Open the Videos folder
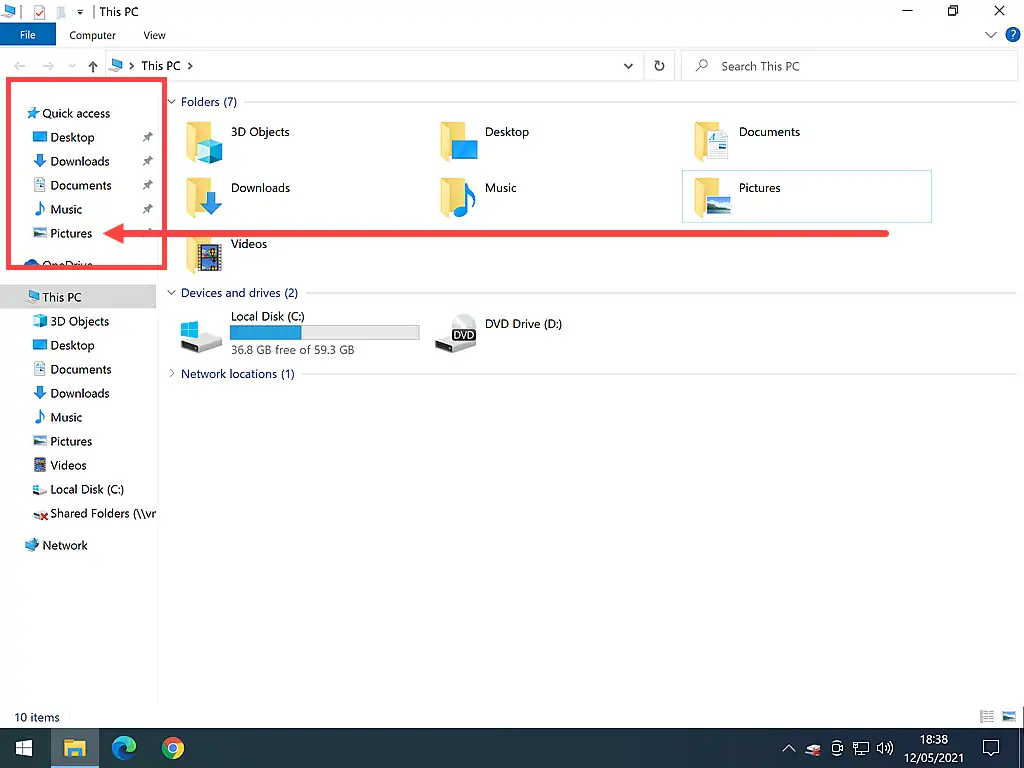1024x768 pixels. [204, 254]
